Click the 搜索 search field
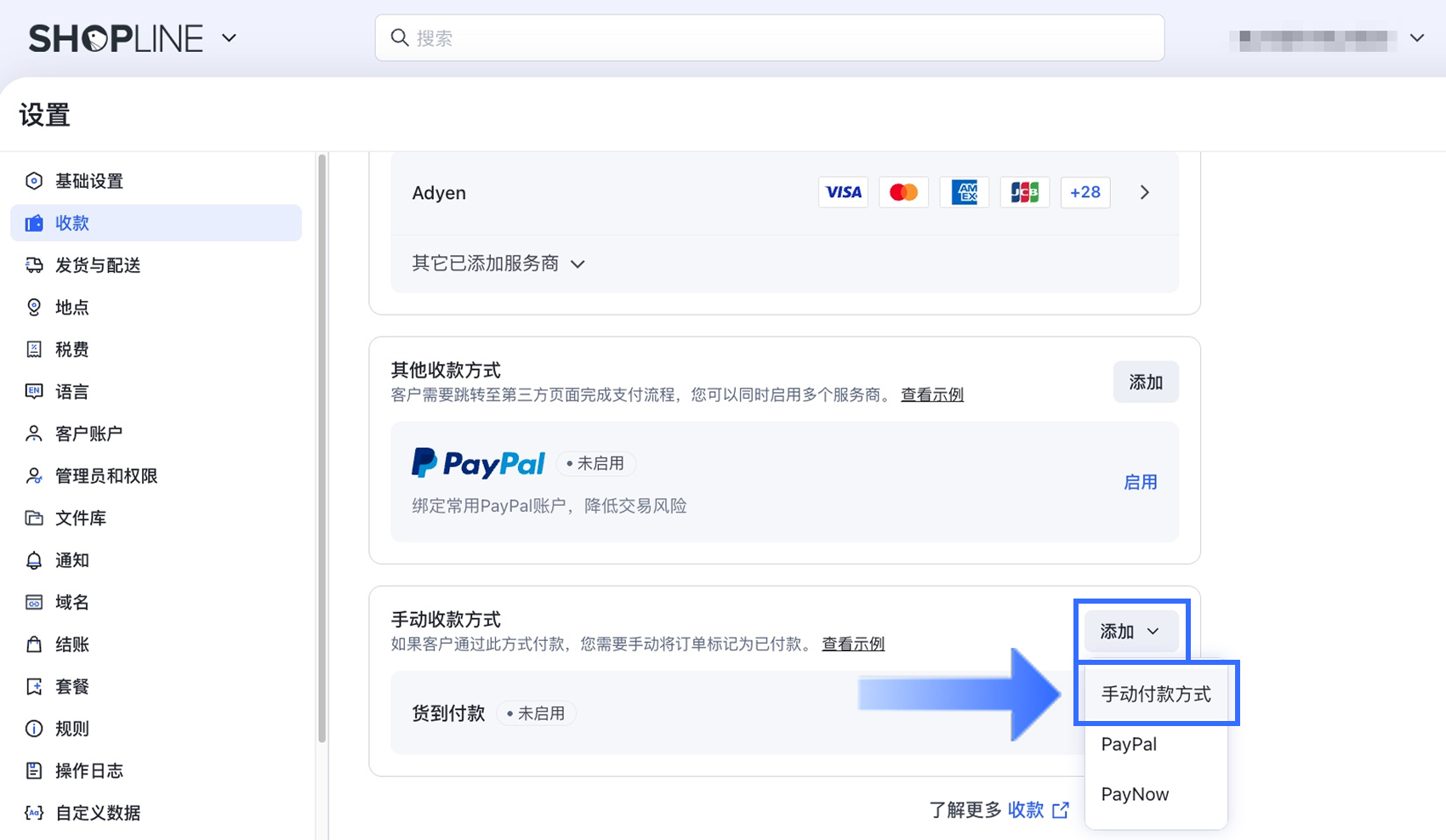This screenshot has width=1446, height=840. point(769,37)
